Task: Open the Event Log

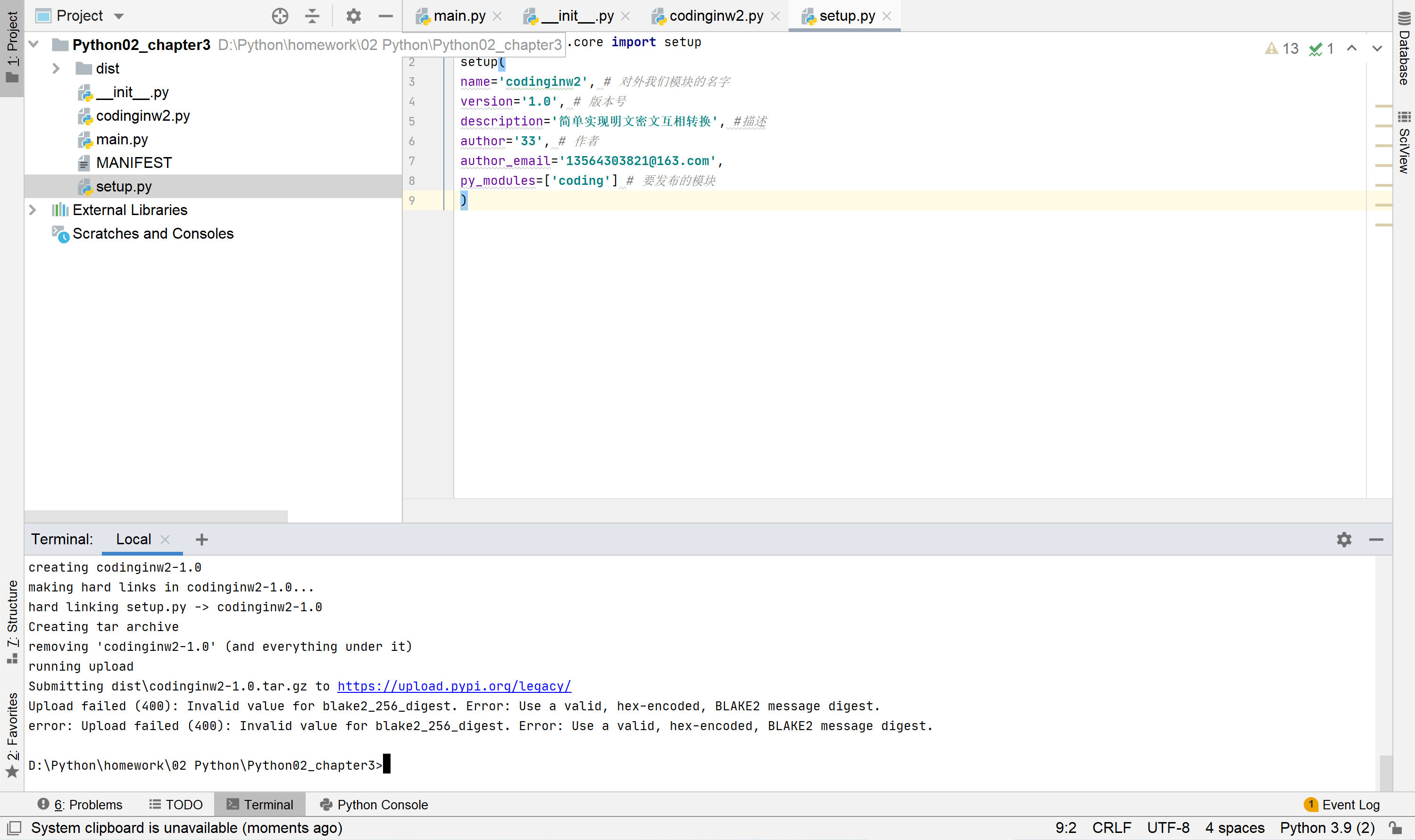Action: click(x=1341, y=804)
